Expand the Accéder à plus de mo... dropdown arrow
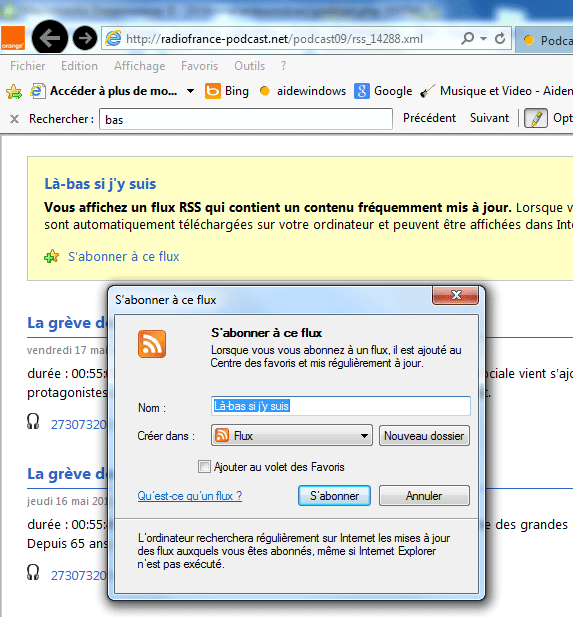The height and width of the screenshot is (617, 573). click(x=190, y=91)
